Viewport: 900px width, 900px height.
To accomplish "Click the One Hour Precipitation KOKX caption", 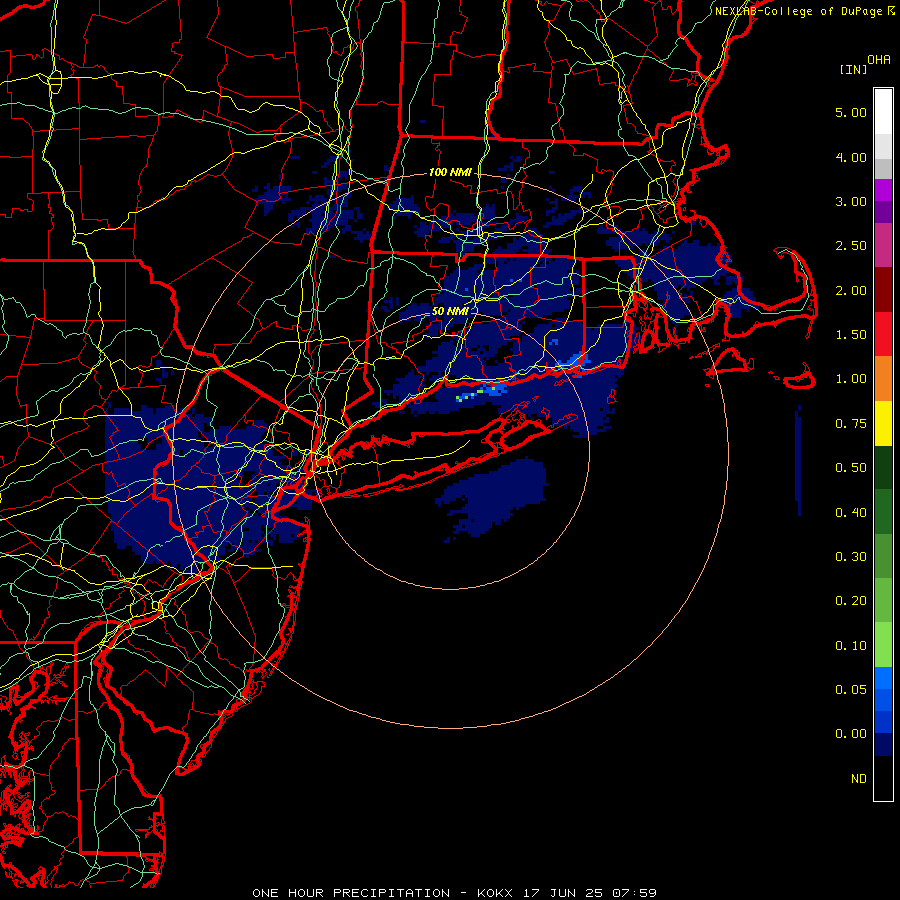I will click(455, 893).
